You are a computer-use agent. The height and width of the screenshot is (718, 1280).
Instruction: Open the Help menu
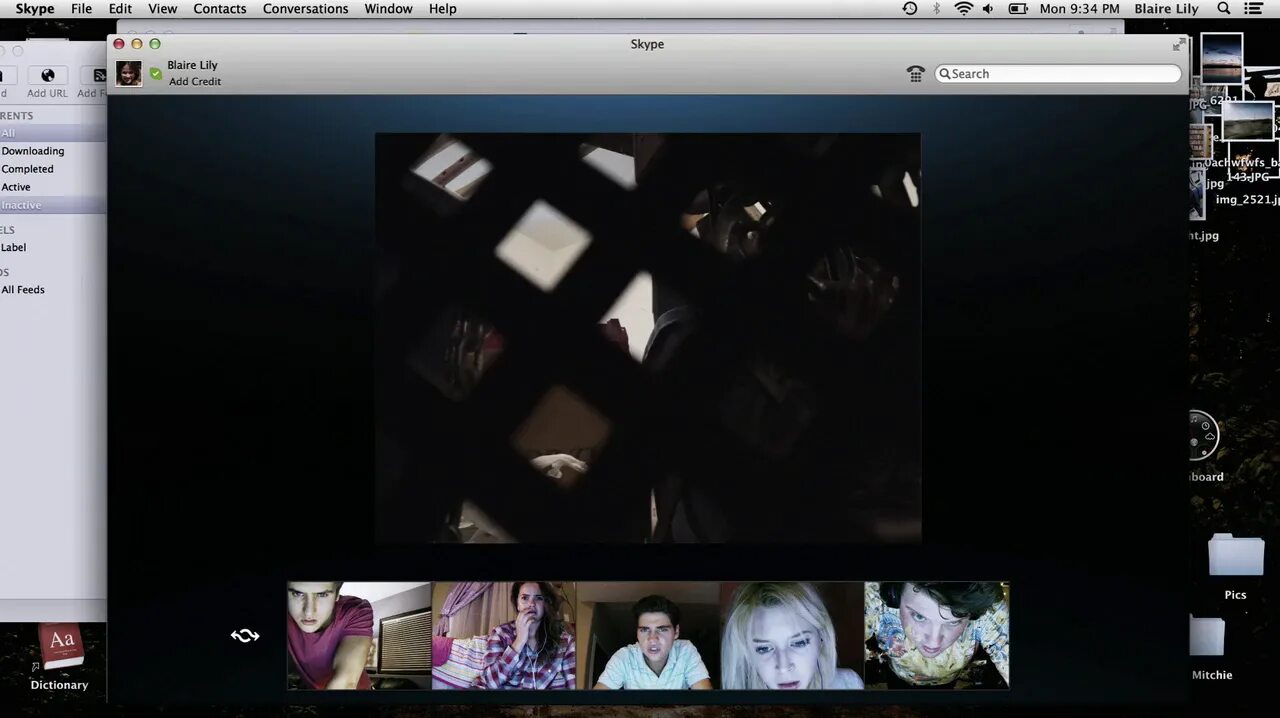pos(442,9)
